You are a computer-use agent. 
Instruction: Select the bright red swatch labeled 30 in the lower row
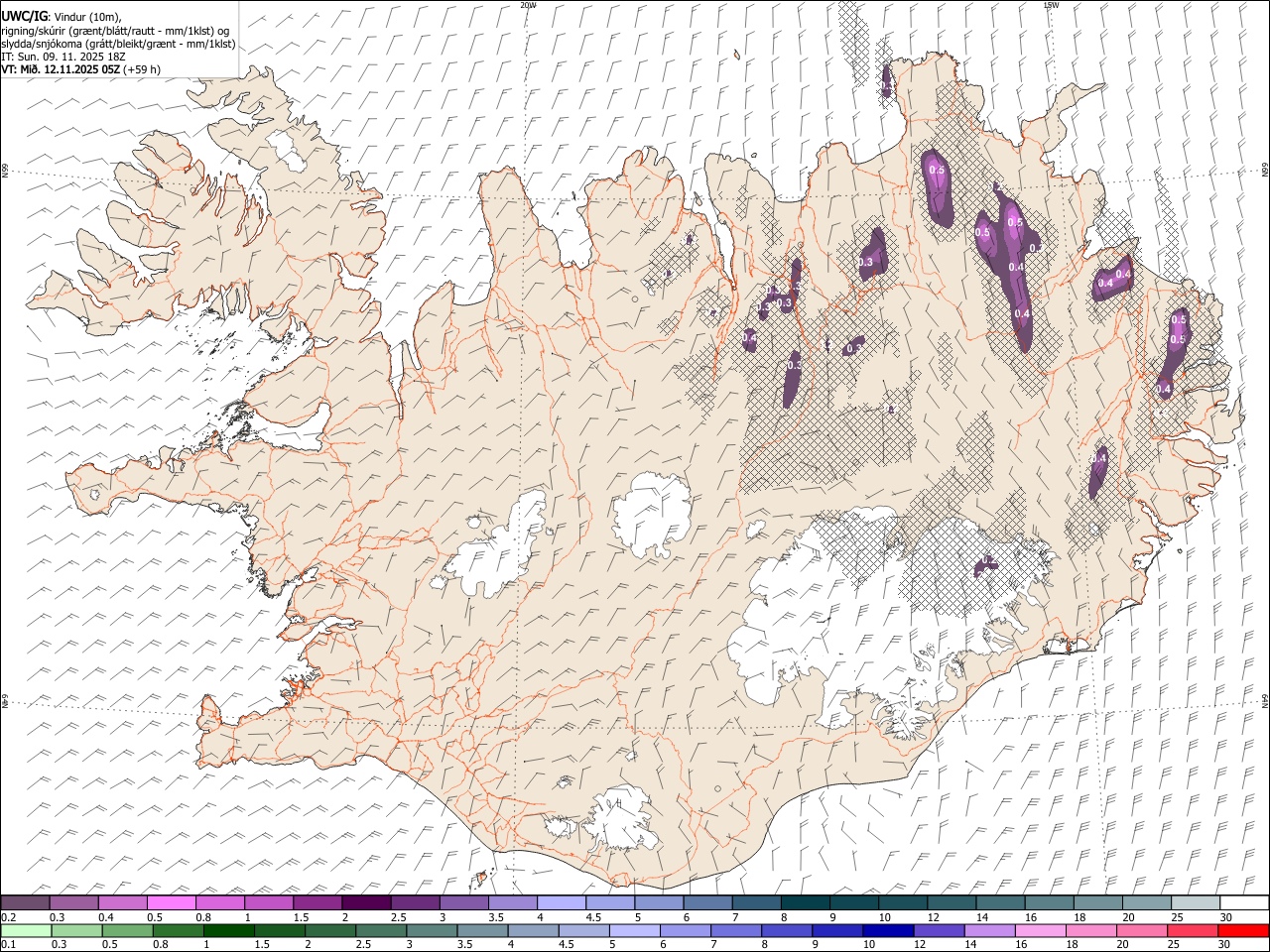click(1242, 930)
